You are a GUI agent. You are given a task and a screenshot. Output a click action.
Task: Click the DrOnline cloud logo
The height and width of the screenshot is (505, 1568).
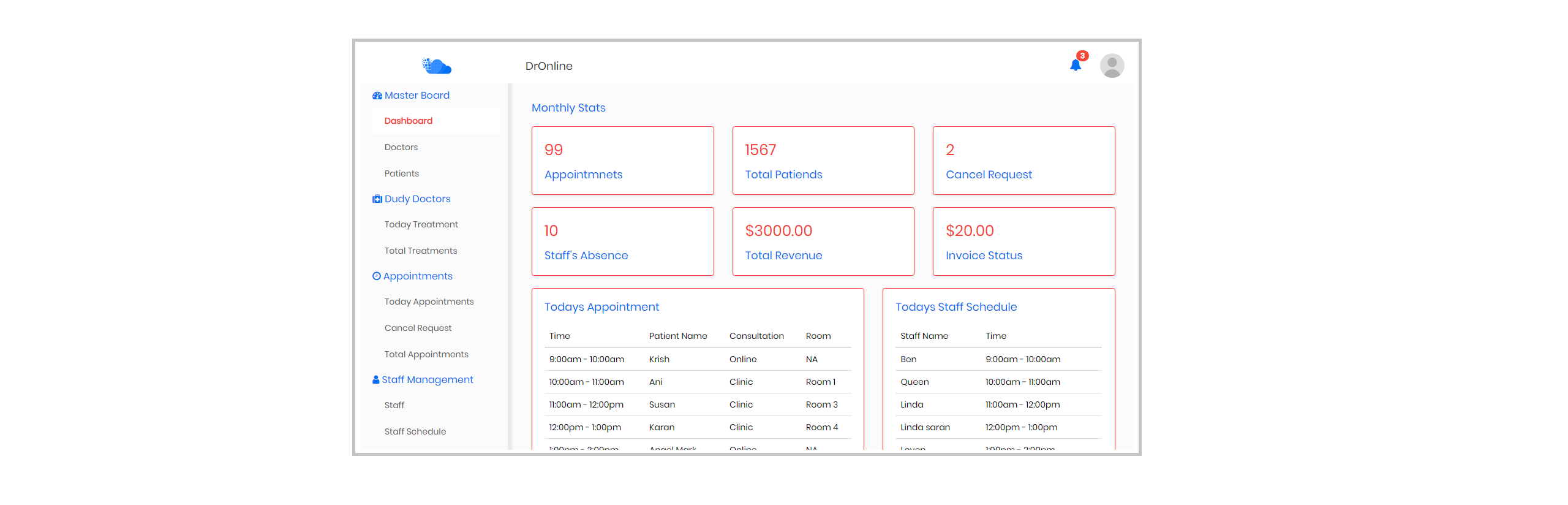(437, 66)
